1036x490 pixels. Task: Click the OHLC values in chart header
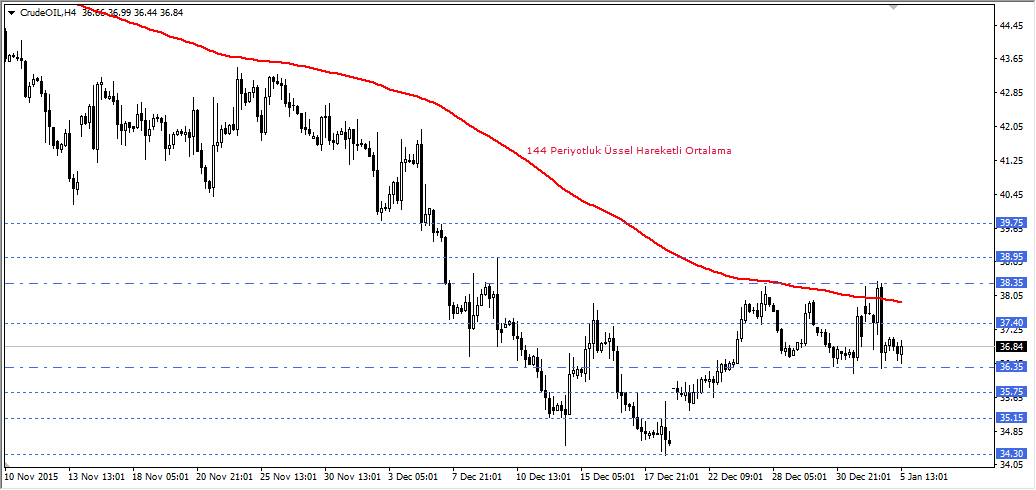pos(140,12)
